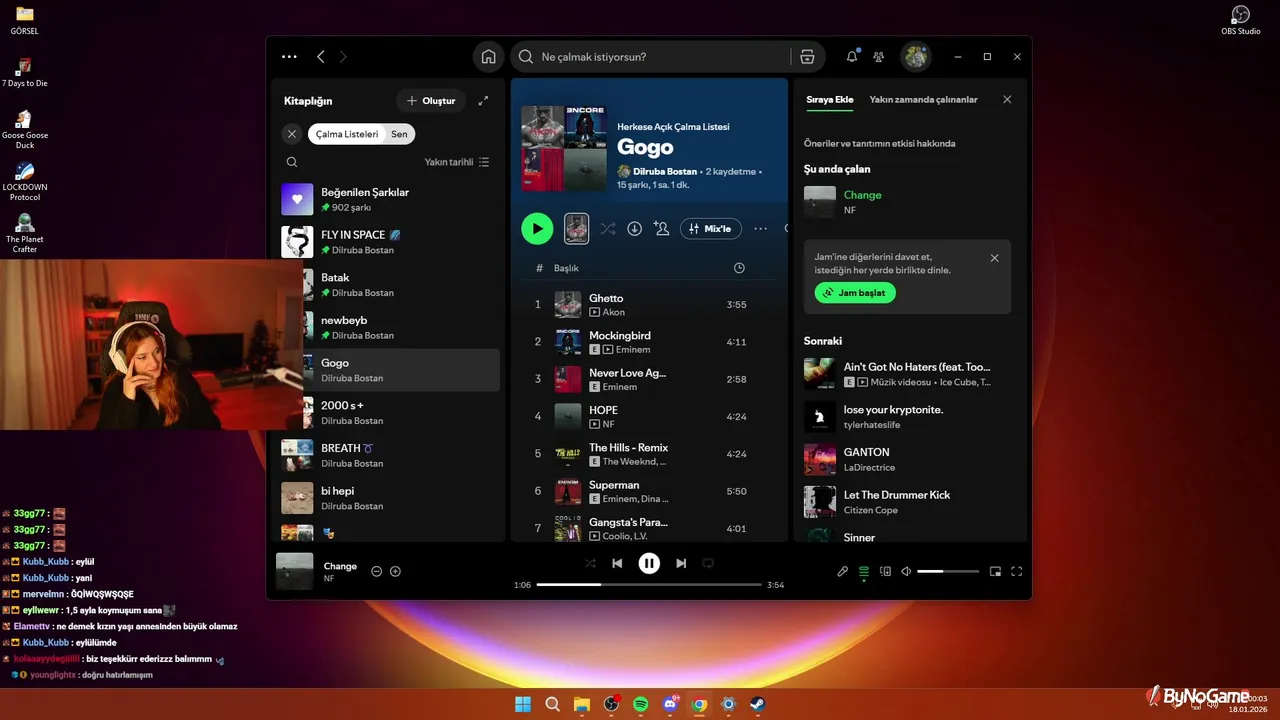Select the HOPE track by NF

click(x=650, y=416)
